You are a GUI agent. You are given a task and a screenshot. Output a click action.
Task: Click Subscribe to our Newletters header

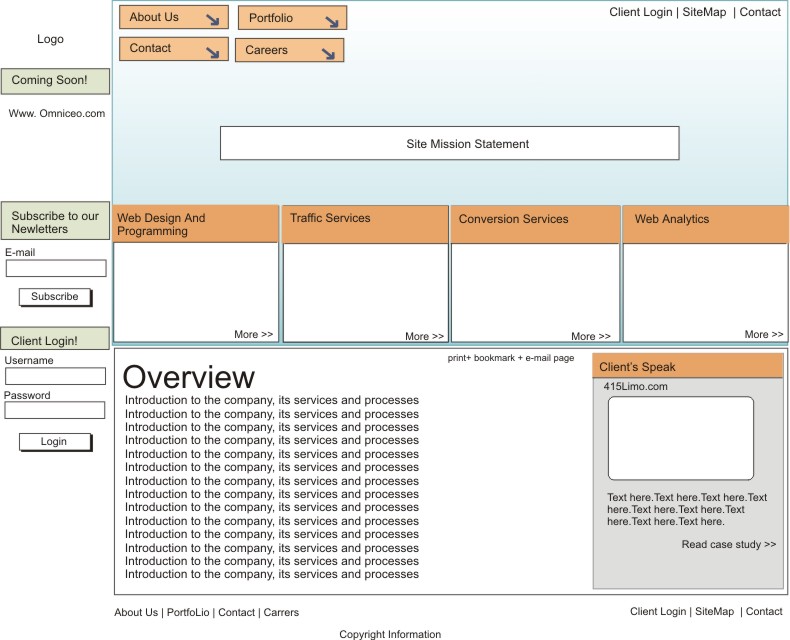55,221
